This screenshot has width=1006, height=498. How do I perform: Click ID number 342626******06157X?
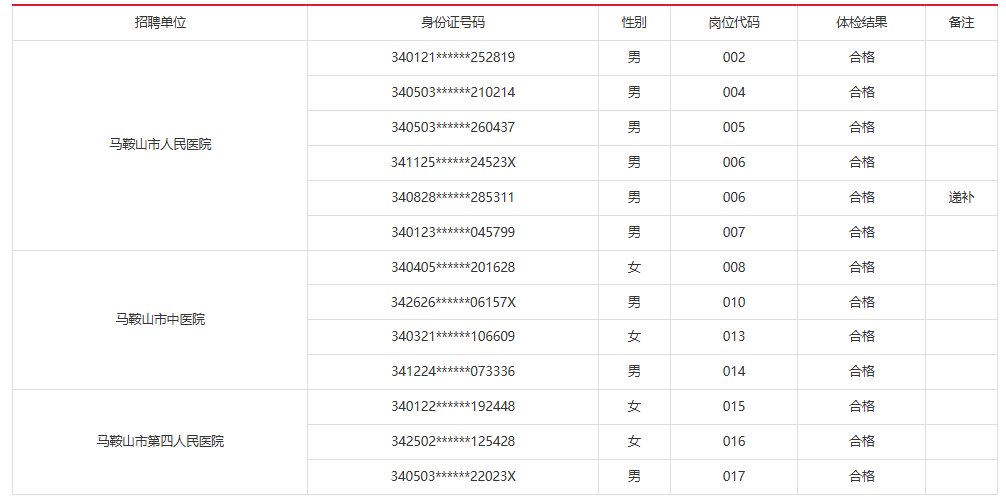point(453,302)
